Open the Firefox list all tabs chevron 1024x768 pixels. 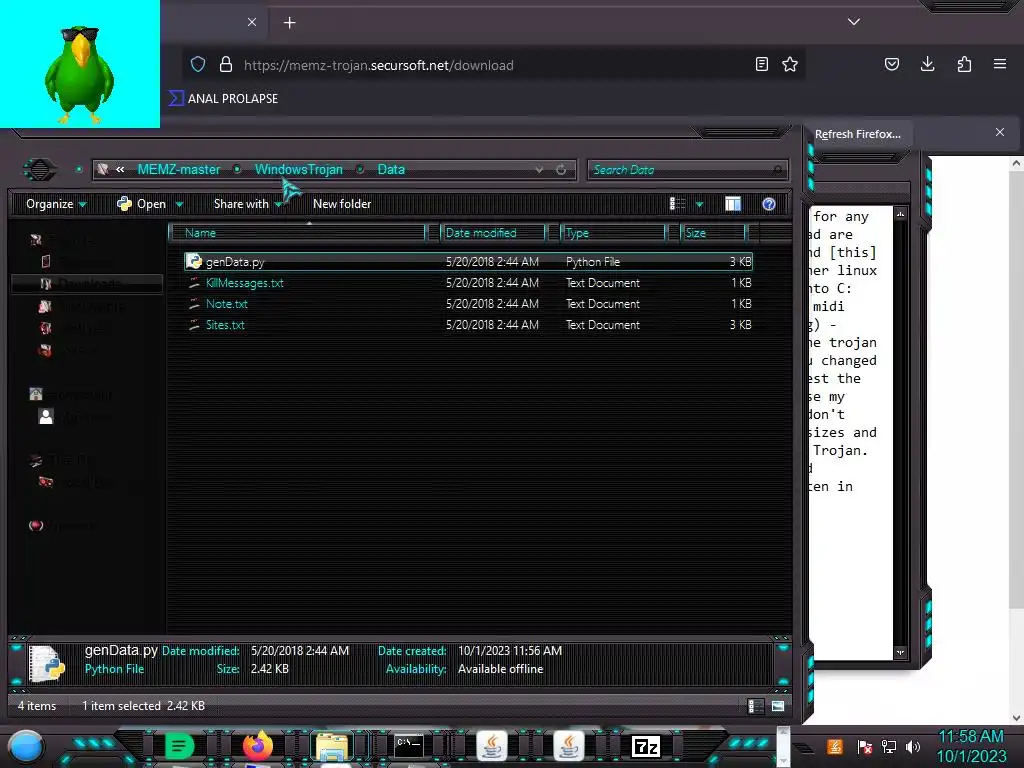pos(854,22)
